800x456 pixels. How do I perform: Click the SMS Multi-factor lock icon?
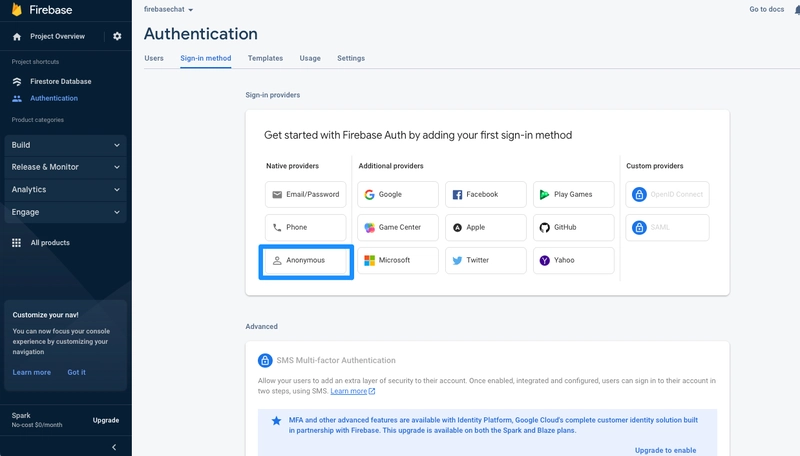265,361
